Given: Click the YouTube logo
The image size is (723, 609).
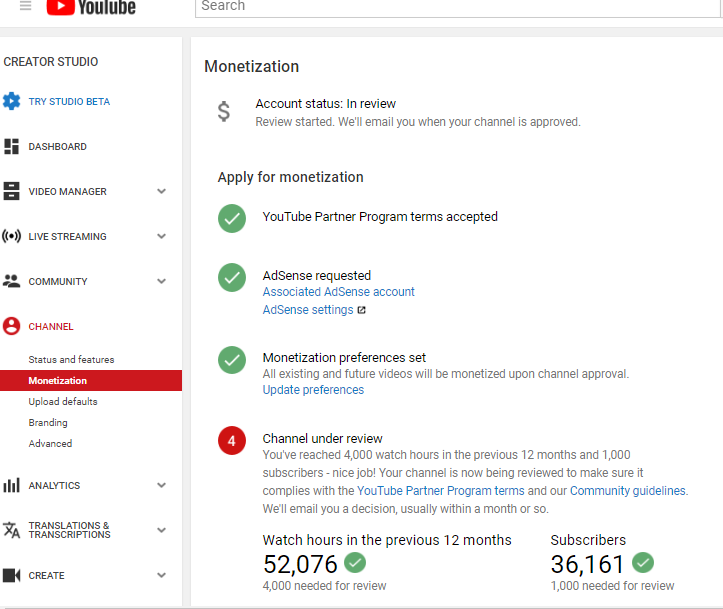Looking at the screenshot, I should click(91, 7).
